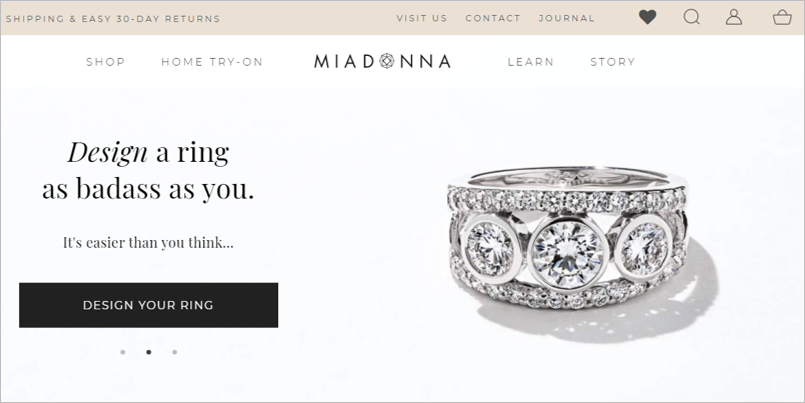Go to the Visit Us link
This screenshot has height=403, width=805.
tap(421, 18)
